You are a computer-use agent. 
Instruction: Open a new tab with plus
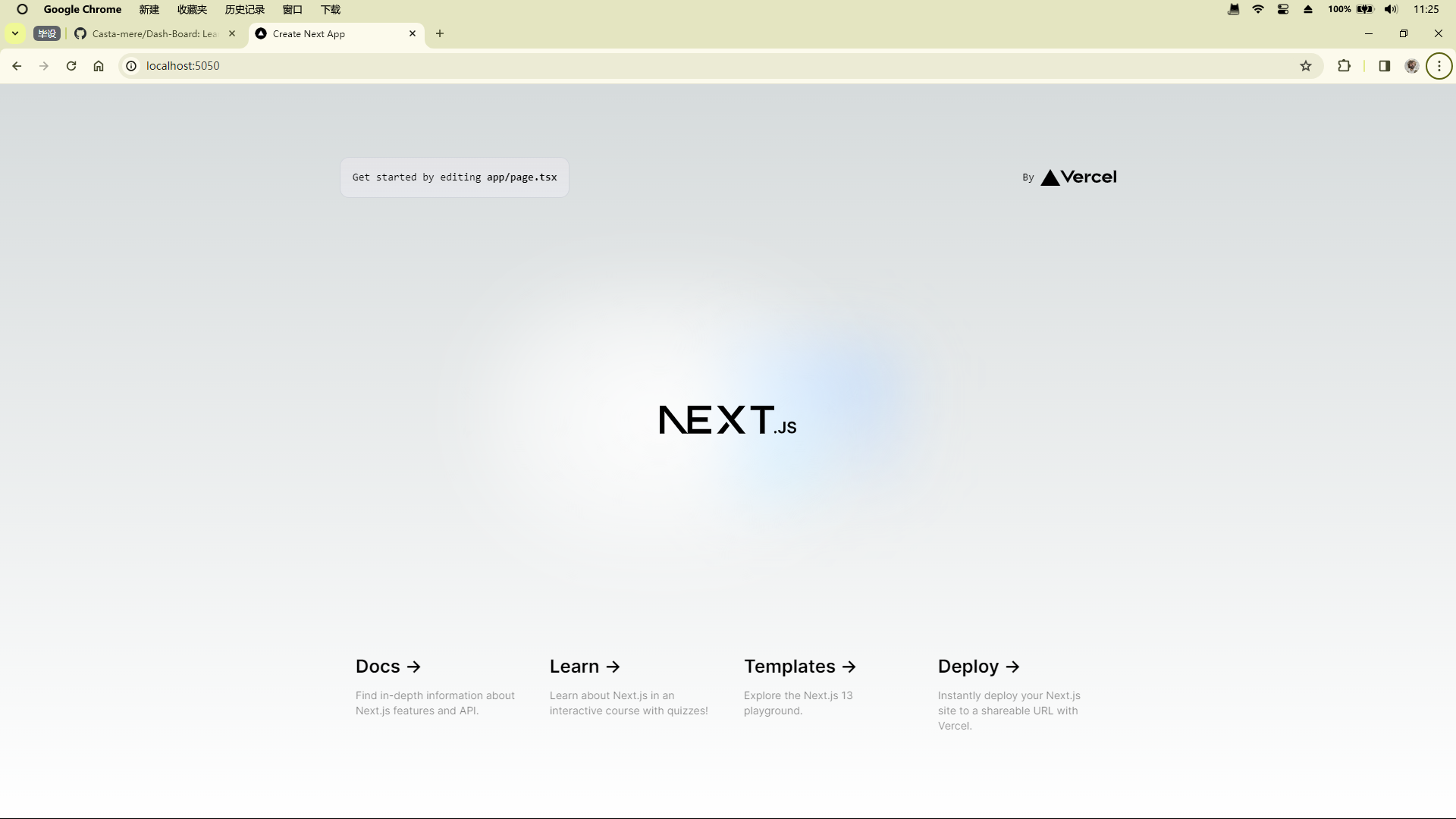click(440, 33)
